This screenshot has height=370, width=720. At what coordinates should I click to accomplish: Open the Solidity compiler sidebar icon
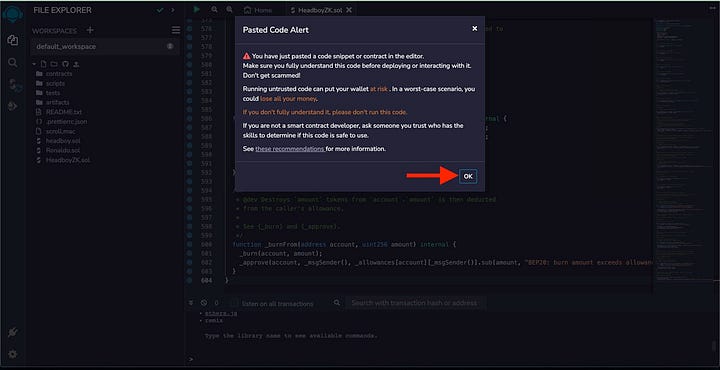pos(15,85)
